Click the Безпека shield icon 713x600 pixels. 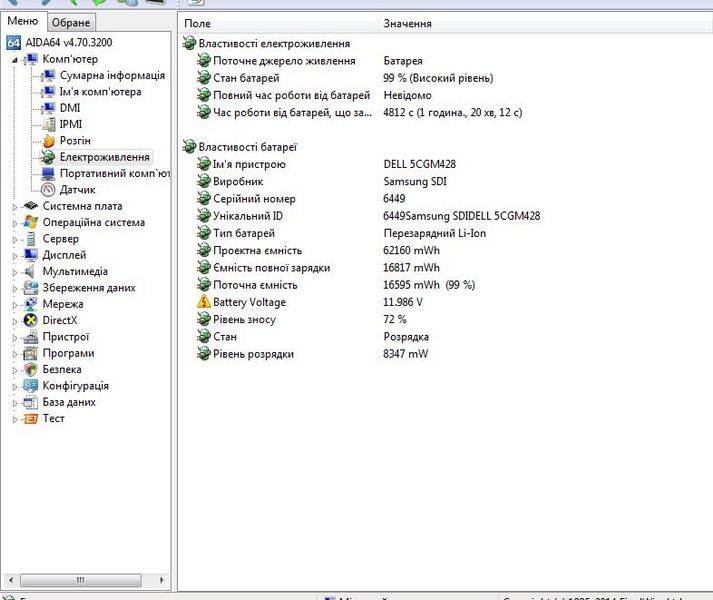click(x=30, y=370)
